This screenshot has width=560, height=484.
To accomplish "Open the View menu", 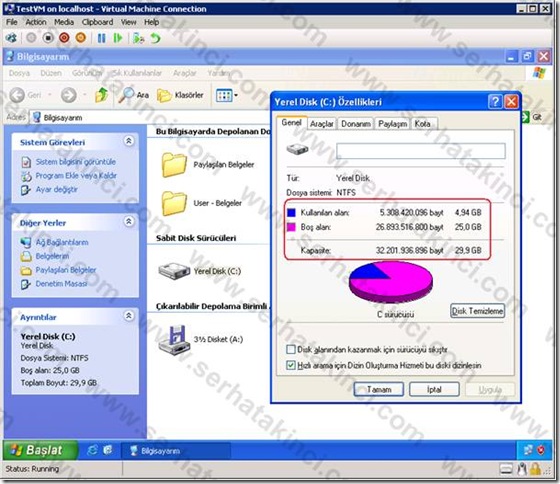I will pyautogui.click(x=128, y=22).
